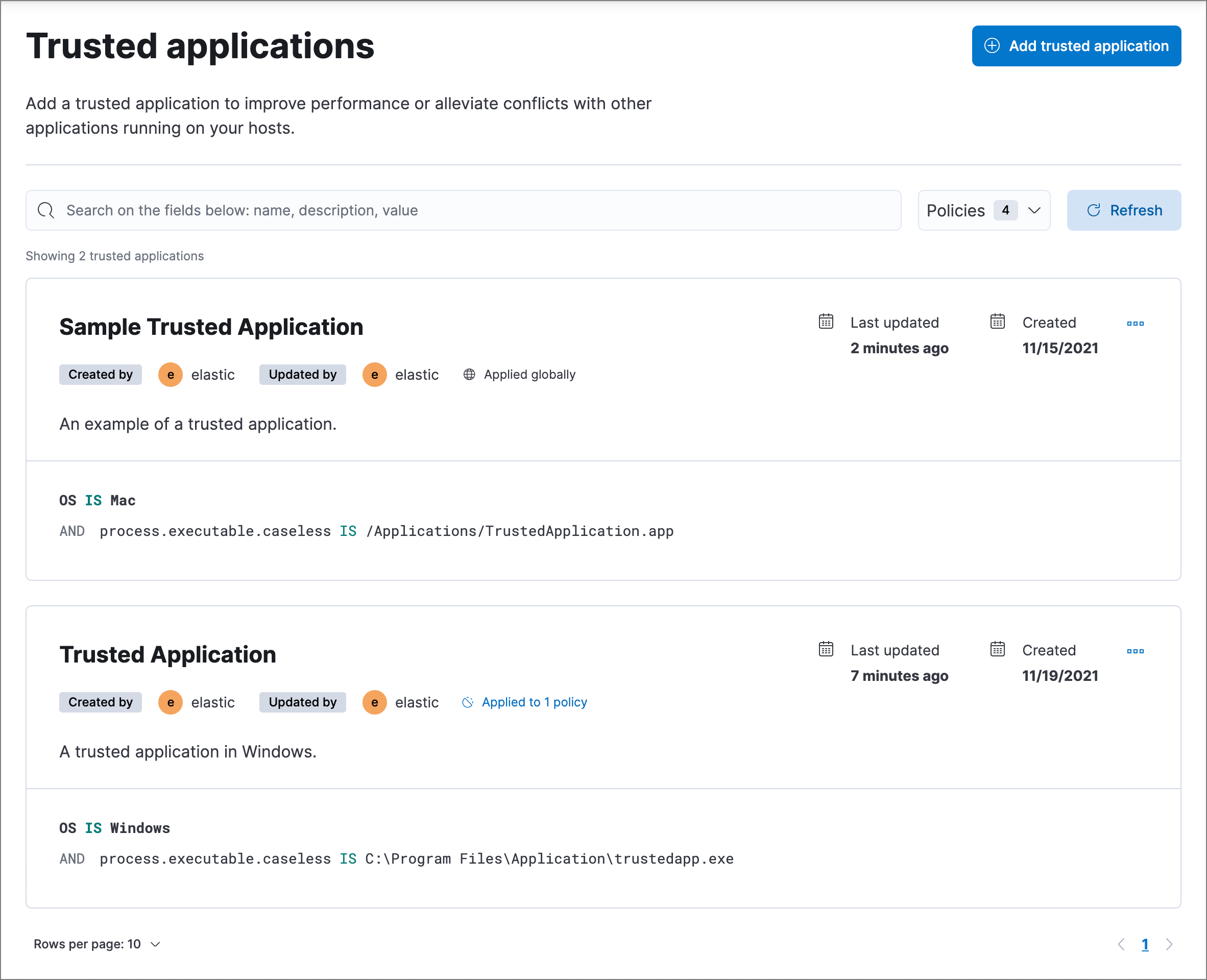Image resolution: width=1207 pixels, height=980 pixels.
Task: Click the globe icon beside Applied globally
Action: (x=469, y=374)
